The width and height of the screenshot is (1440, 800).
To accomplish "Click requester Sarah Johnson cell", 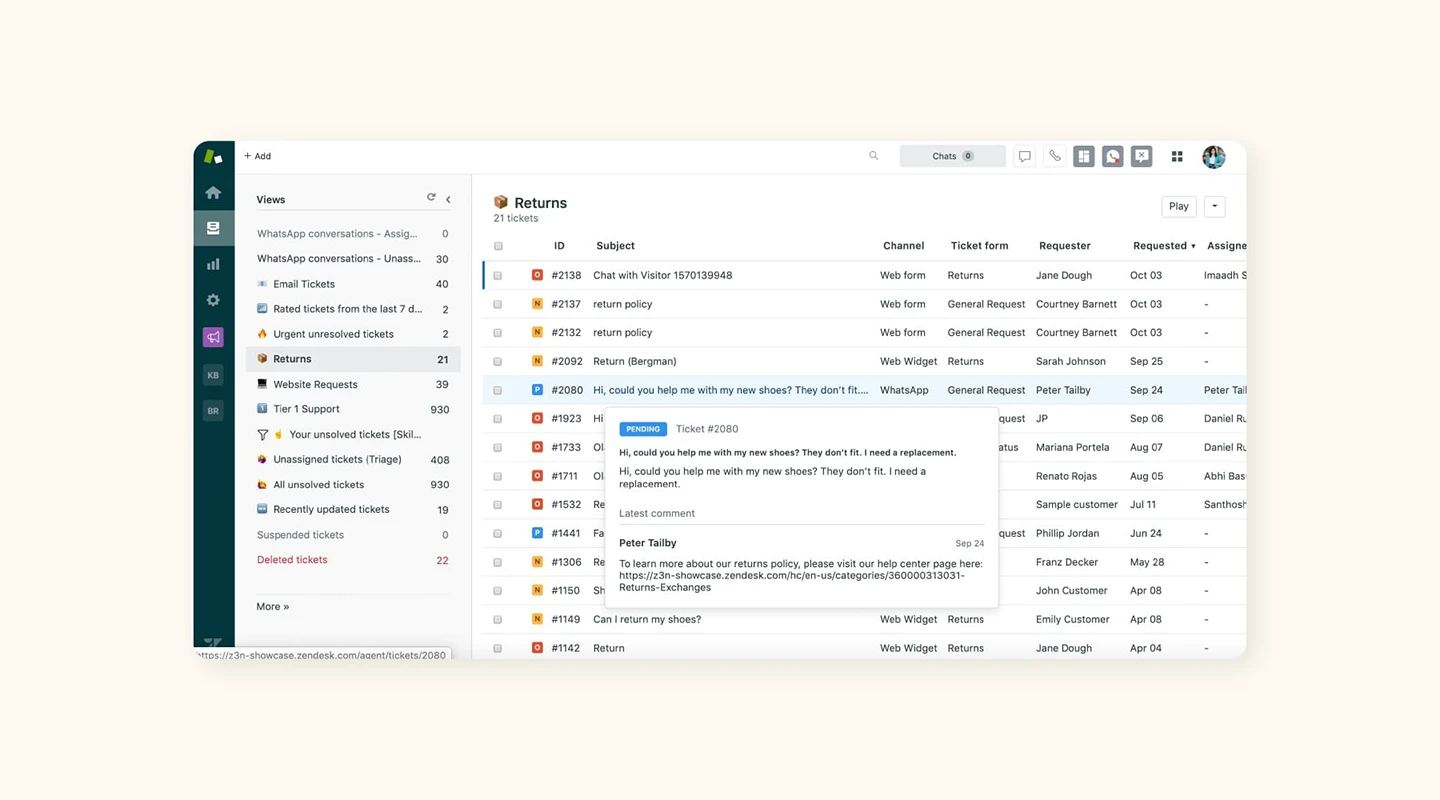I will (x=1071, y=361).
